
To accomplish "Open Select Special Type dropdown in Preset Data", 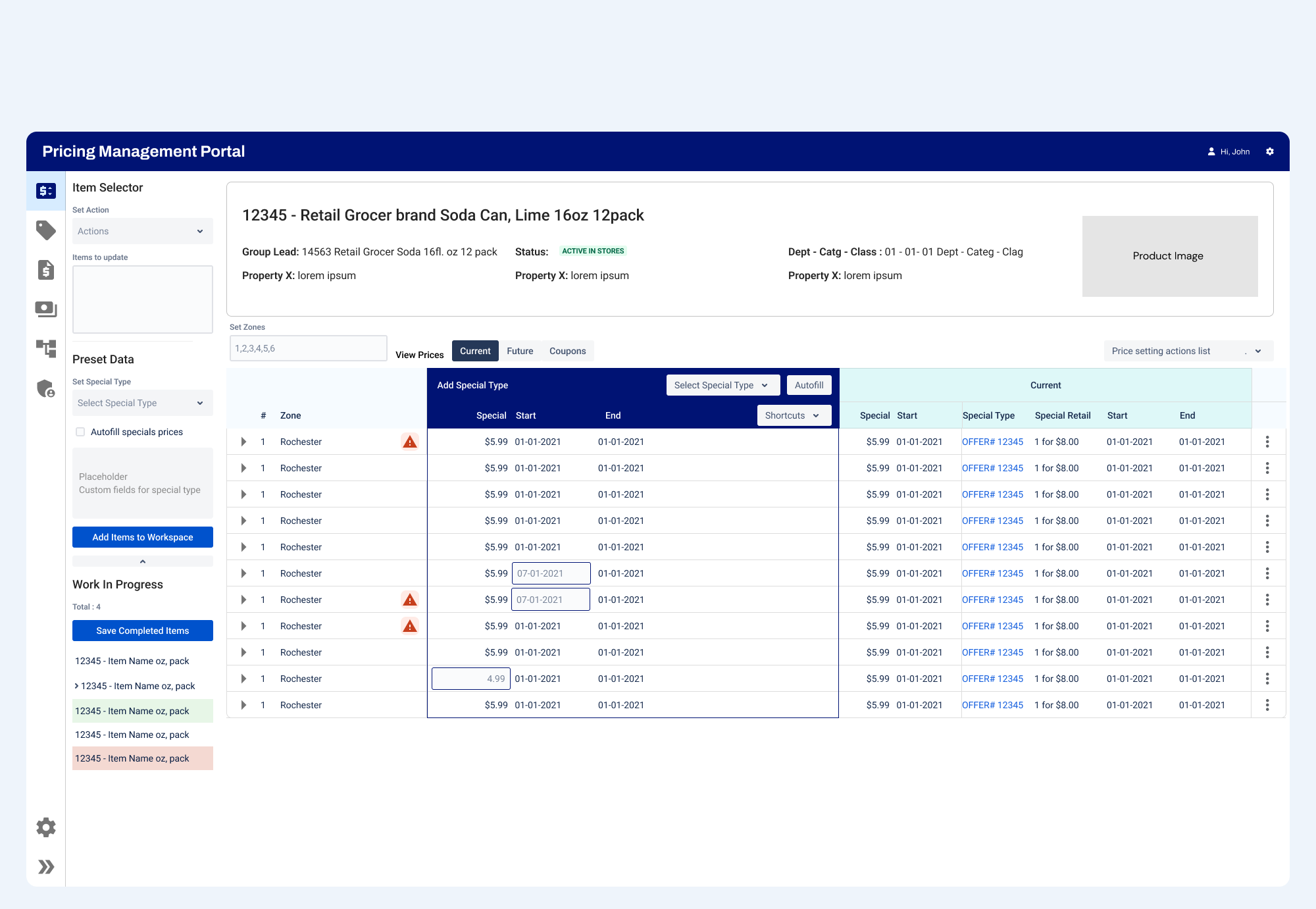I will coord(143,403).
